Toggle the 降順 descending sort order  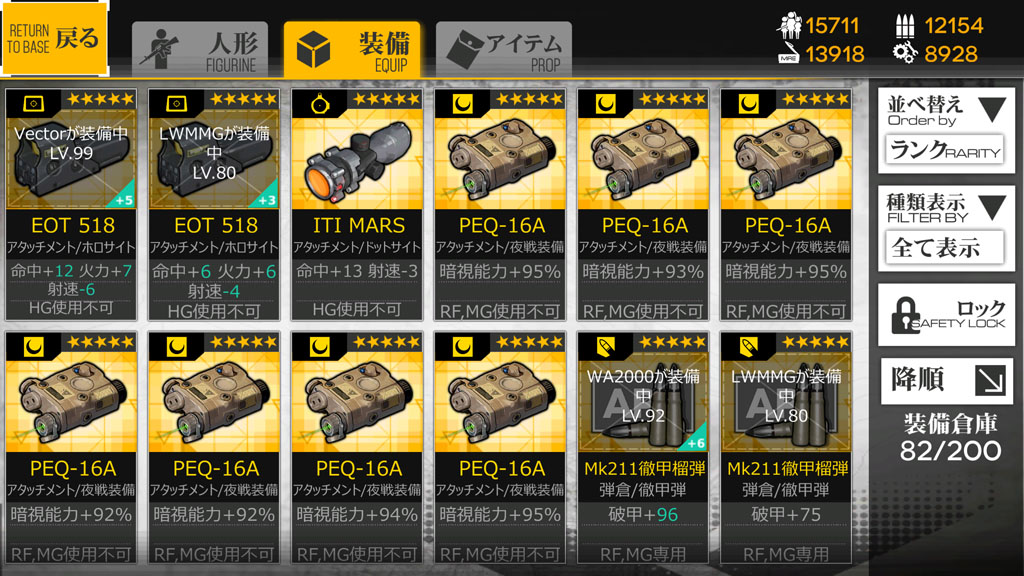click(946, 380)
